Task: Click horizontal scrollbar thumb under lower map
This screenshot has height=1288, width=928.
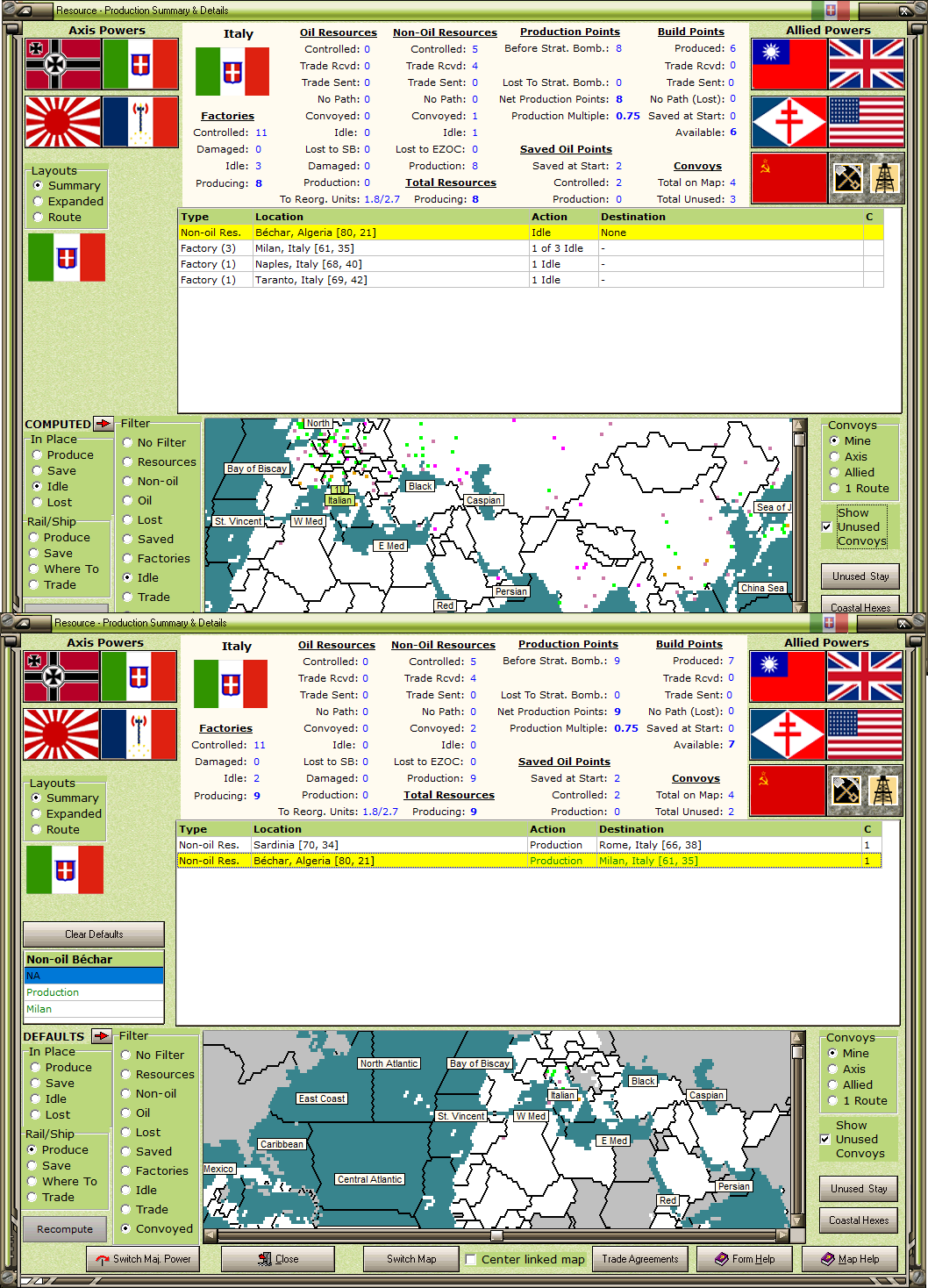Action: (x=496, y=1235)
